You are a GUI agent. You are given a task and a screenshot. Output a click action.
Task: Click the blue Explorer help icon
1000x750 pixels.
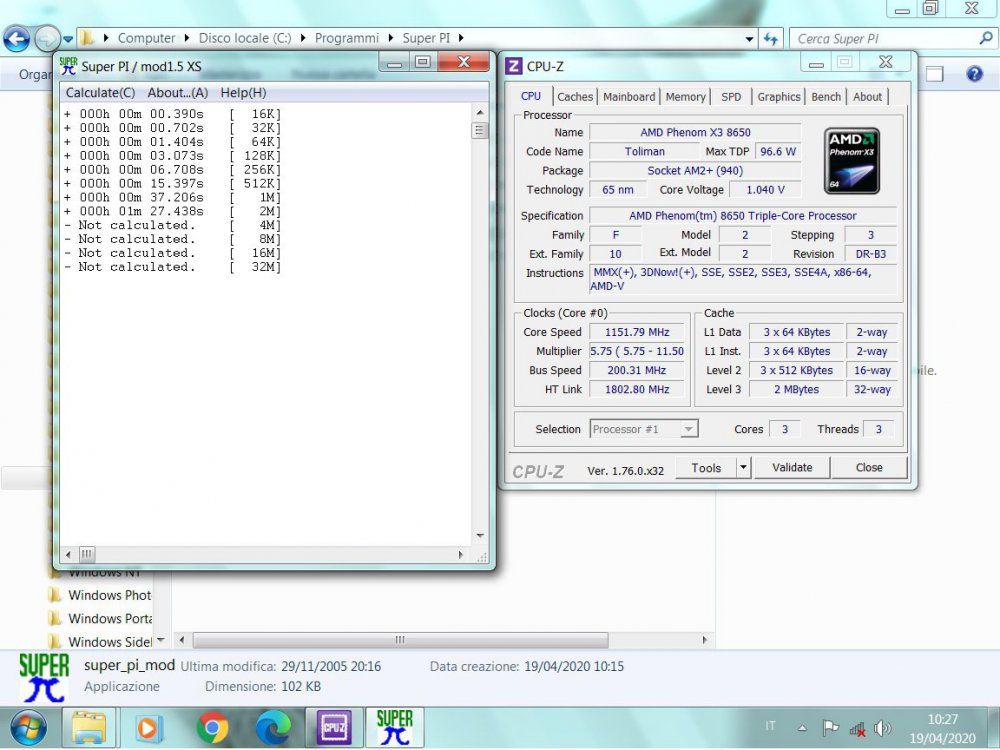[974, 74]
